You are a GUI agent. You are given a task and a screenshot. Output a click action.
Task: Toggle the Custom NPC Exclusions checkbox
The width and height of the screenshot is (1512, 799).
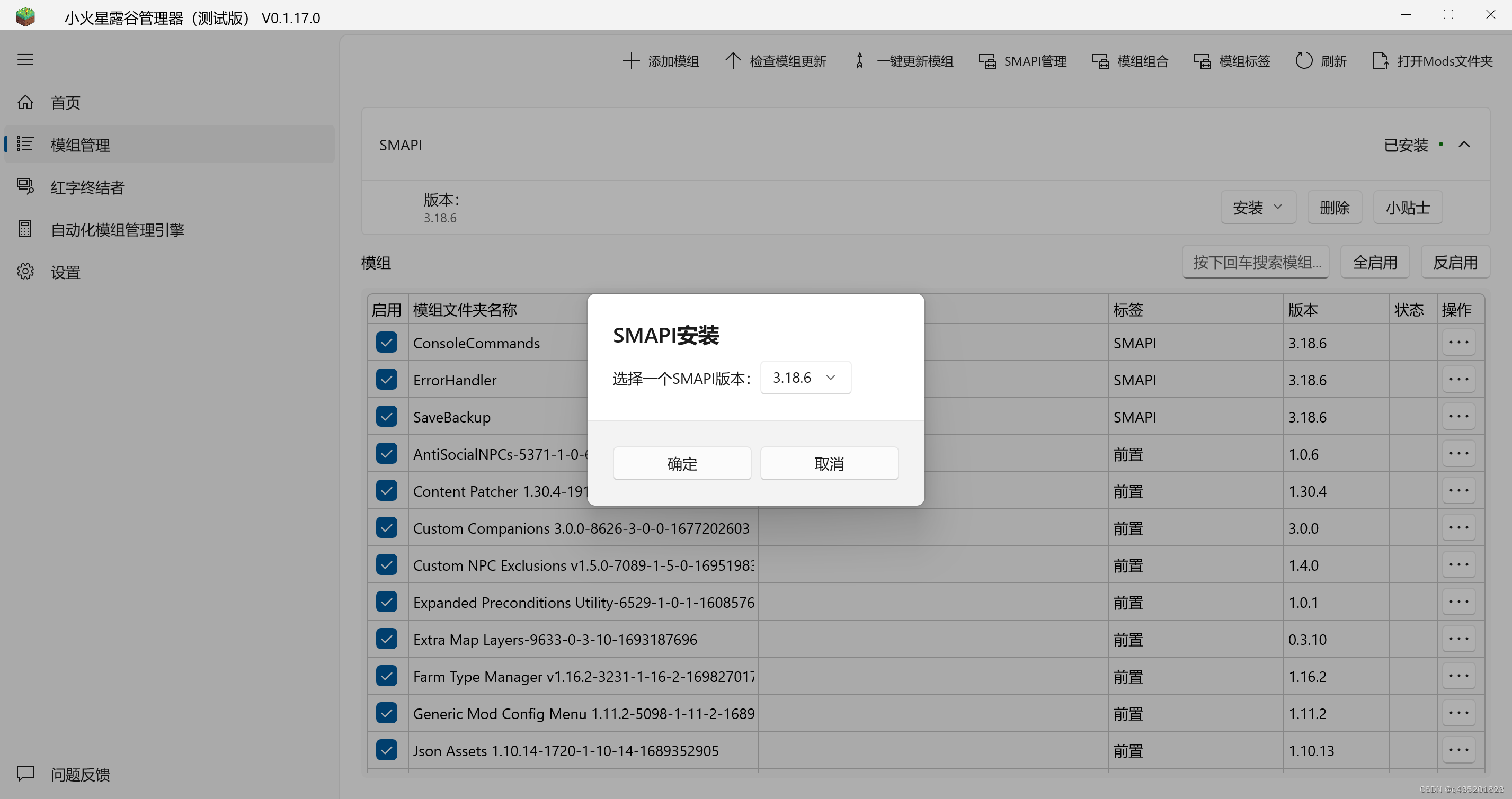387,565
